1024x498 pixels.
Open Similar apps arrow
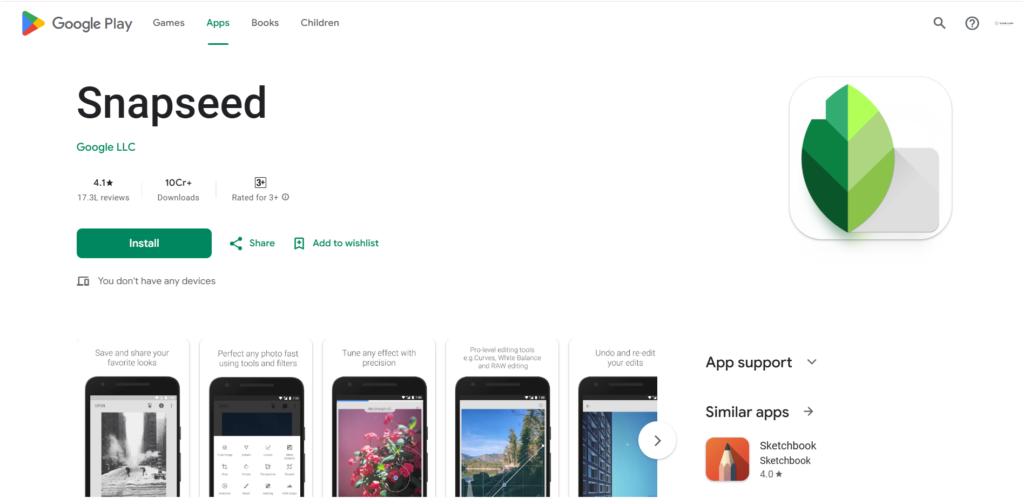point(808,412)
